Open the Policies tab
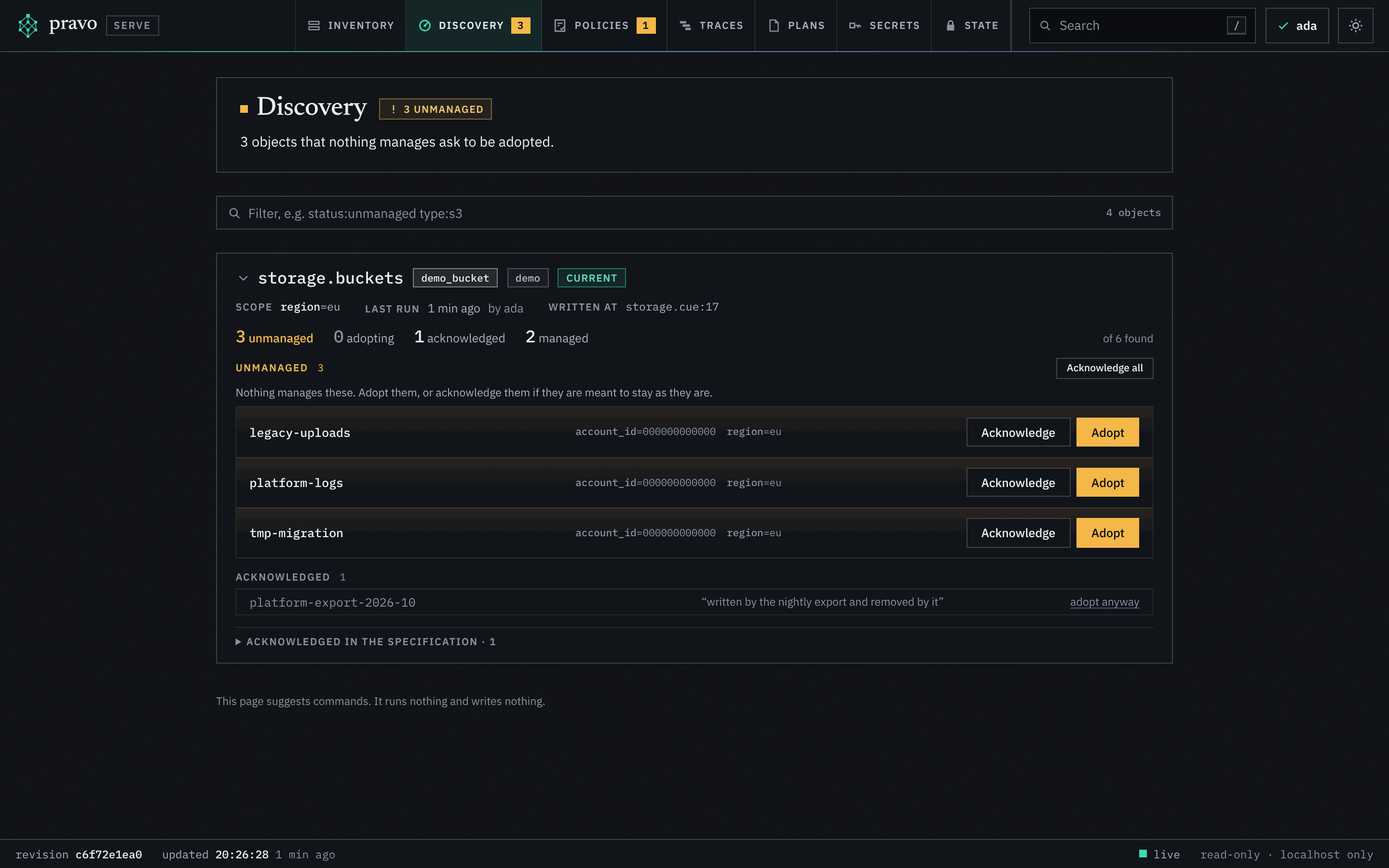 [604, 25]
